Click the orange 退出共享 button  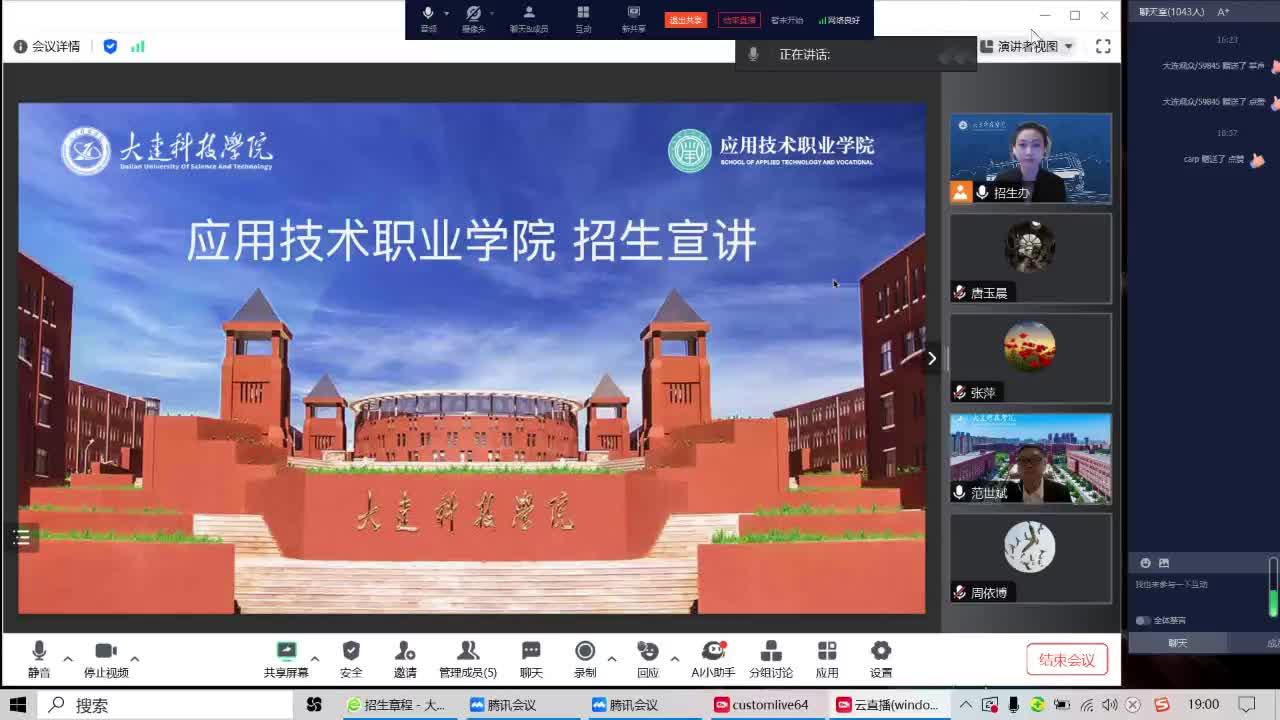686,20
